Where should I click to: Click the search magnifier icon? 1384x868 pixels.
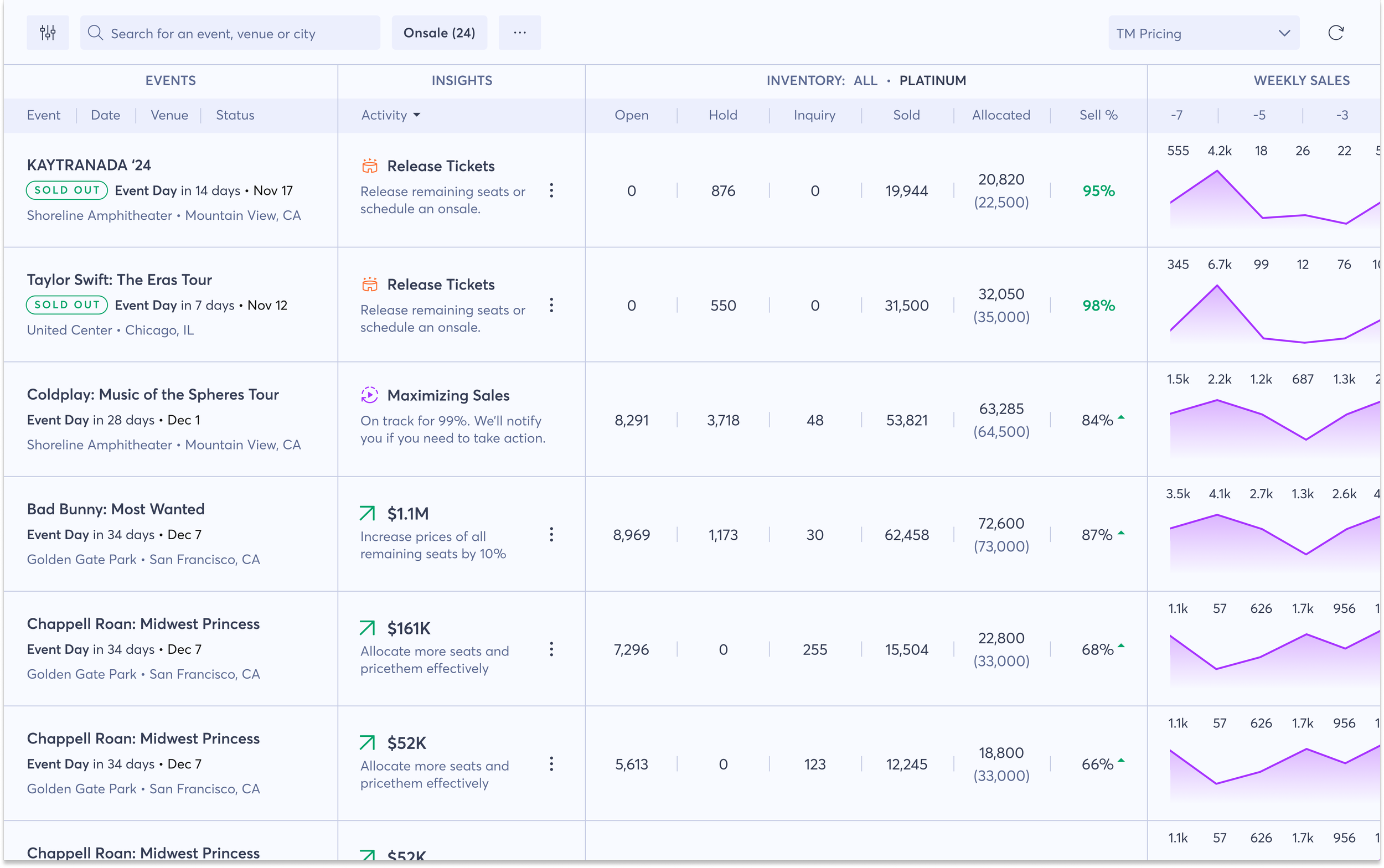point(95,33)
